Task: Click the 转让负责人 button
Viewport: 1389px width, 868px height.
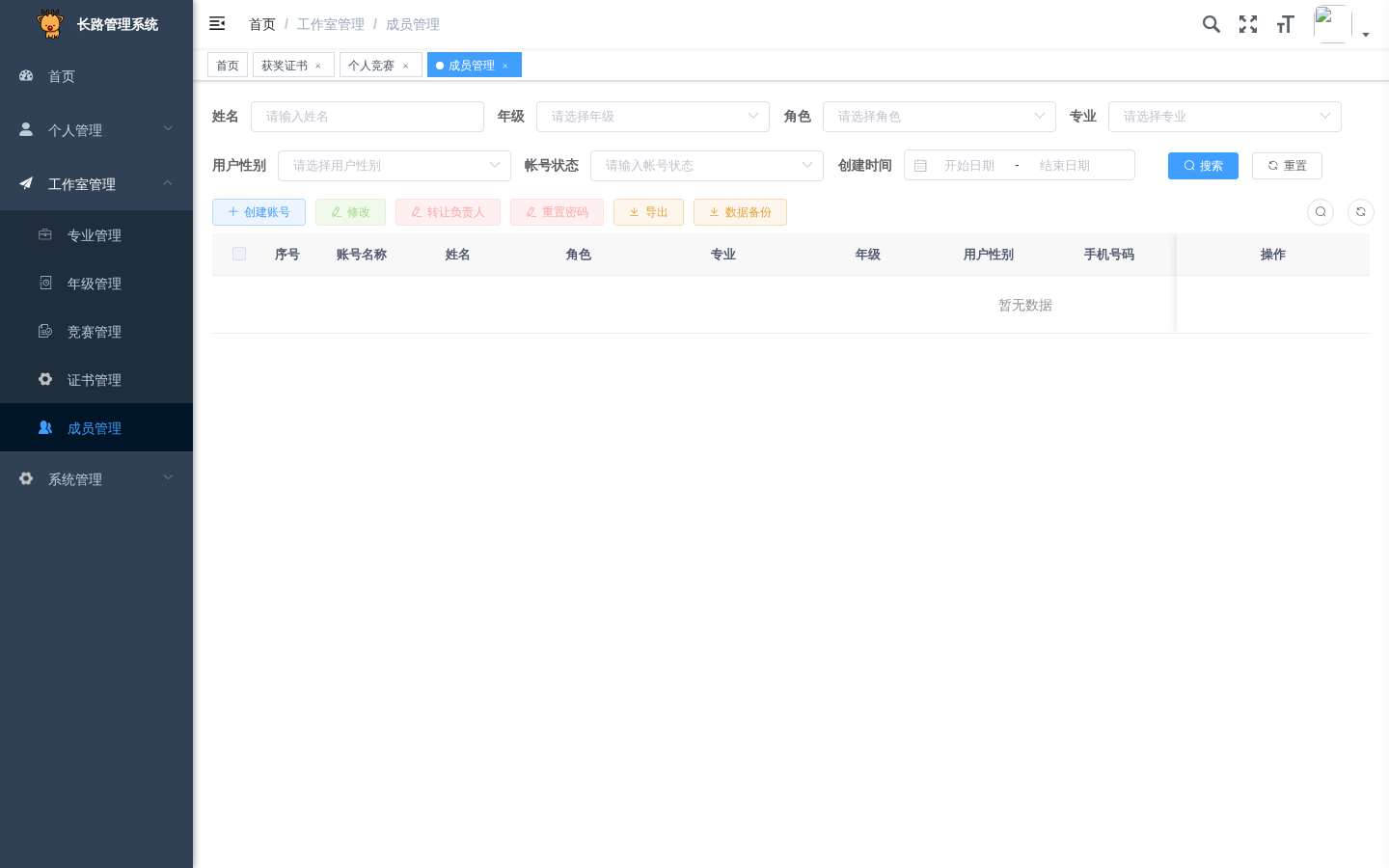Action: [448, 212]
